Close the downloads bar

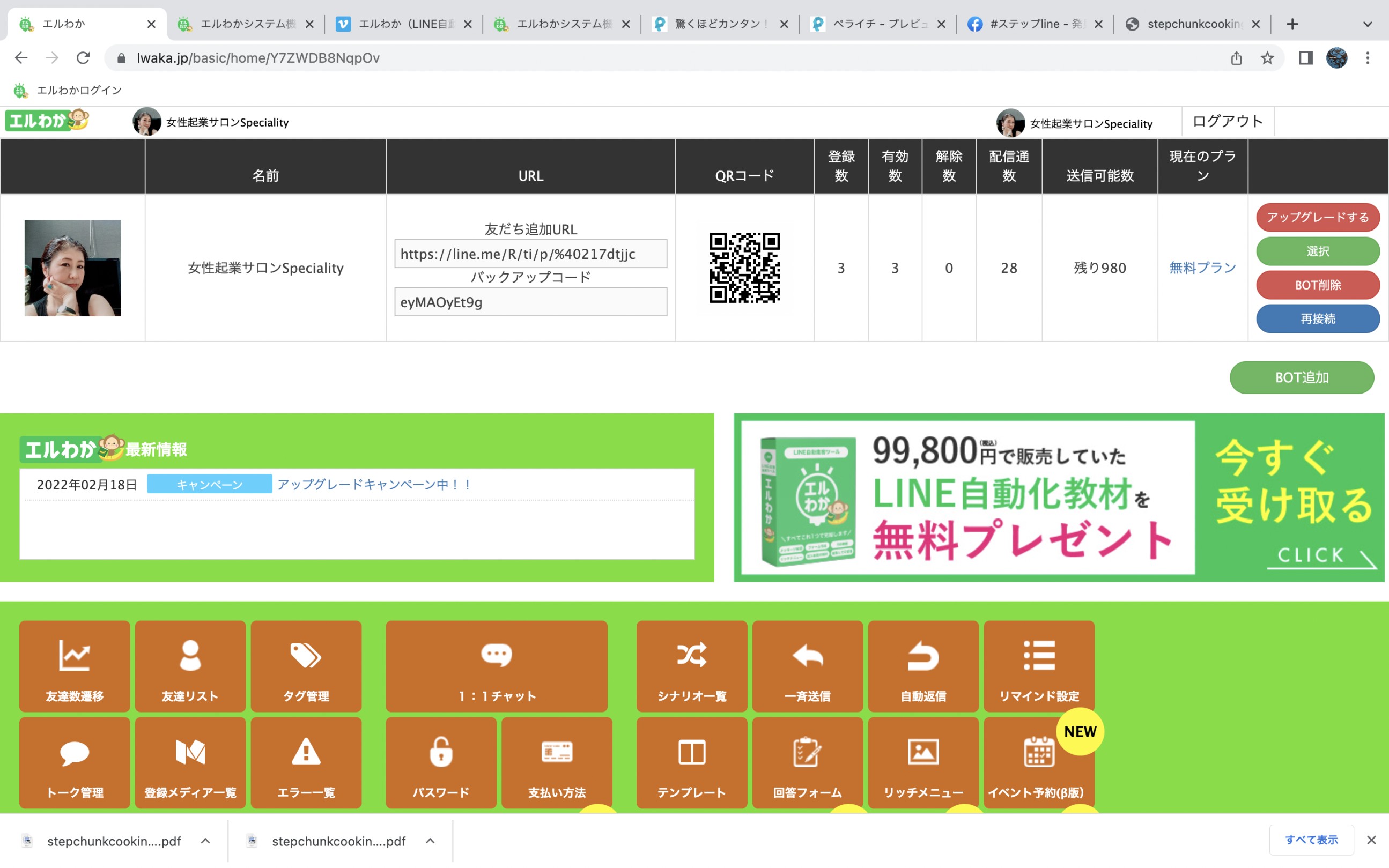click(x=1372, y=840)
